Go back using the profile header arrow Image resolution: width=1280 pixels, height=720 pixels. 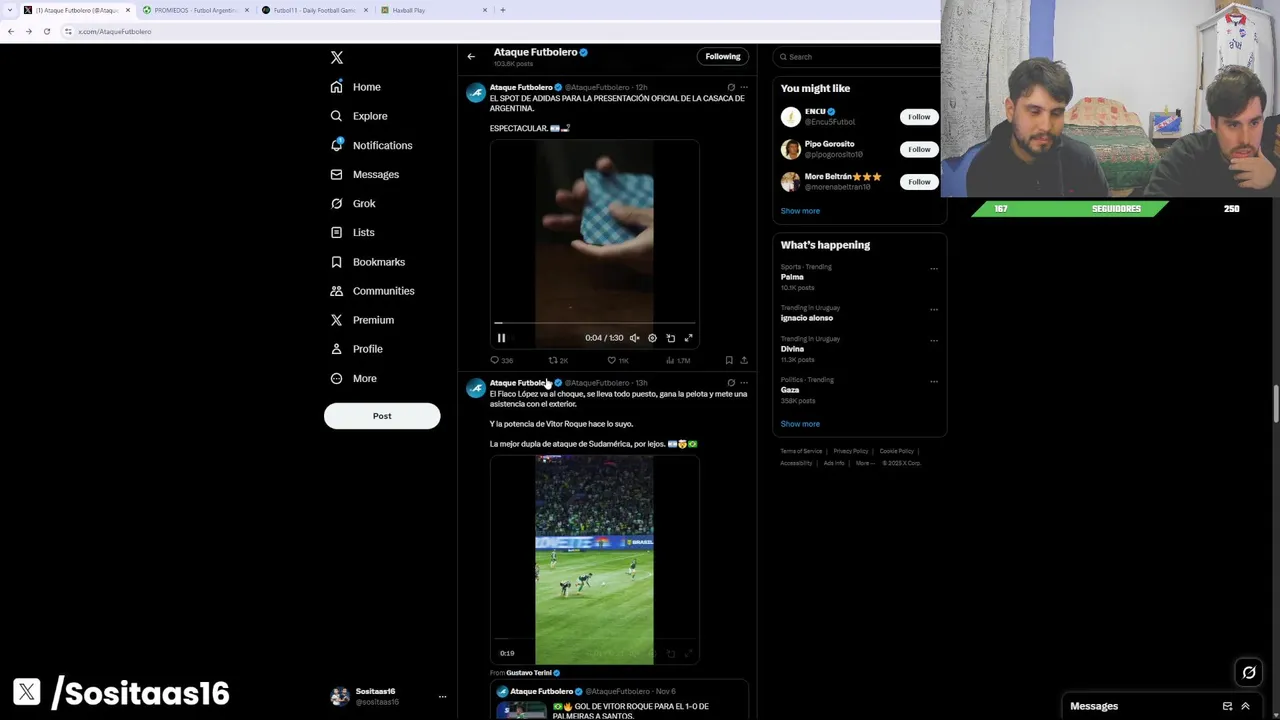[x=471, y=56]
